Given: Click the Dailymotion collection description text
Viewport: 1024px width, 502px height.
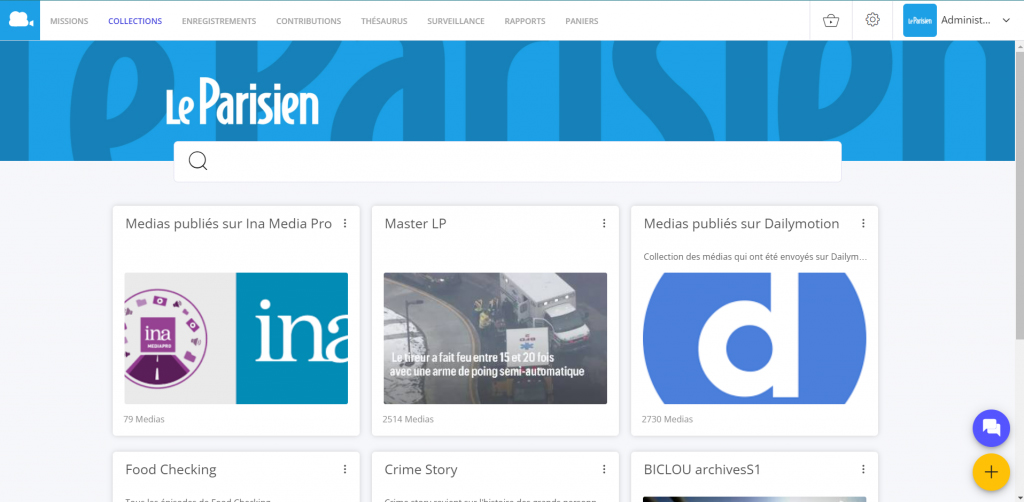Looking at the screenshot, I should click(756, 257).
